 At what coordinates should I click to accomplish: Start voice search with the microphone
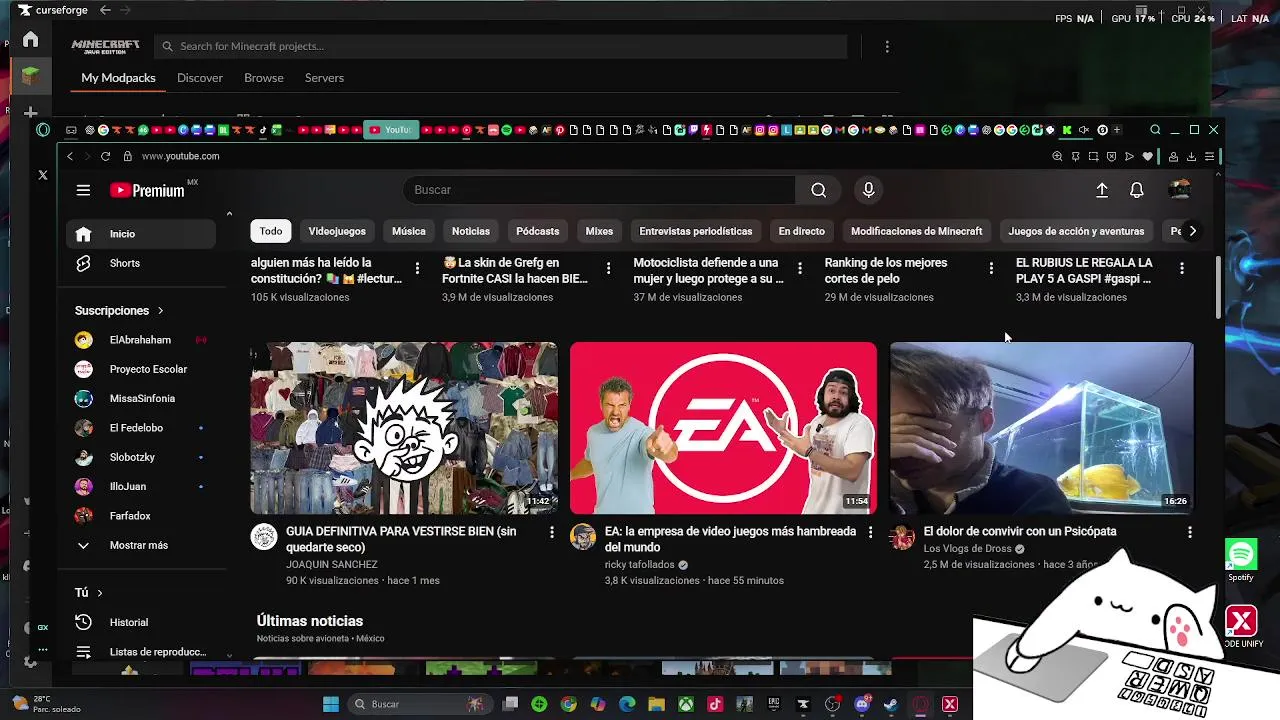868,190
